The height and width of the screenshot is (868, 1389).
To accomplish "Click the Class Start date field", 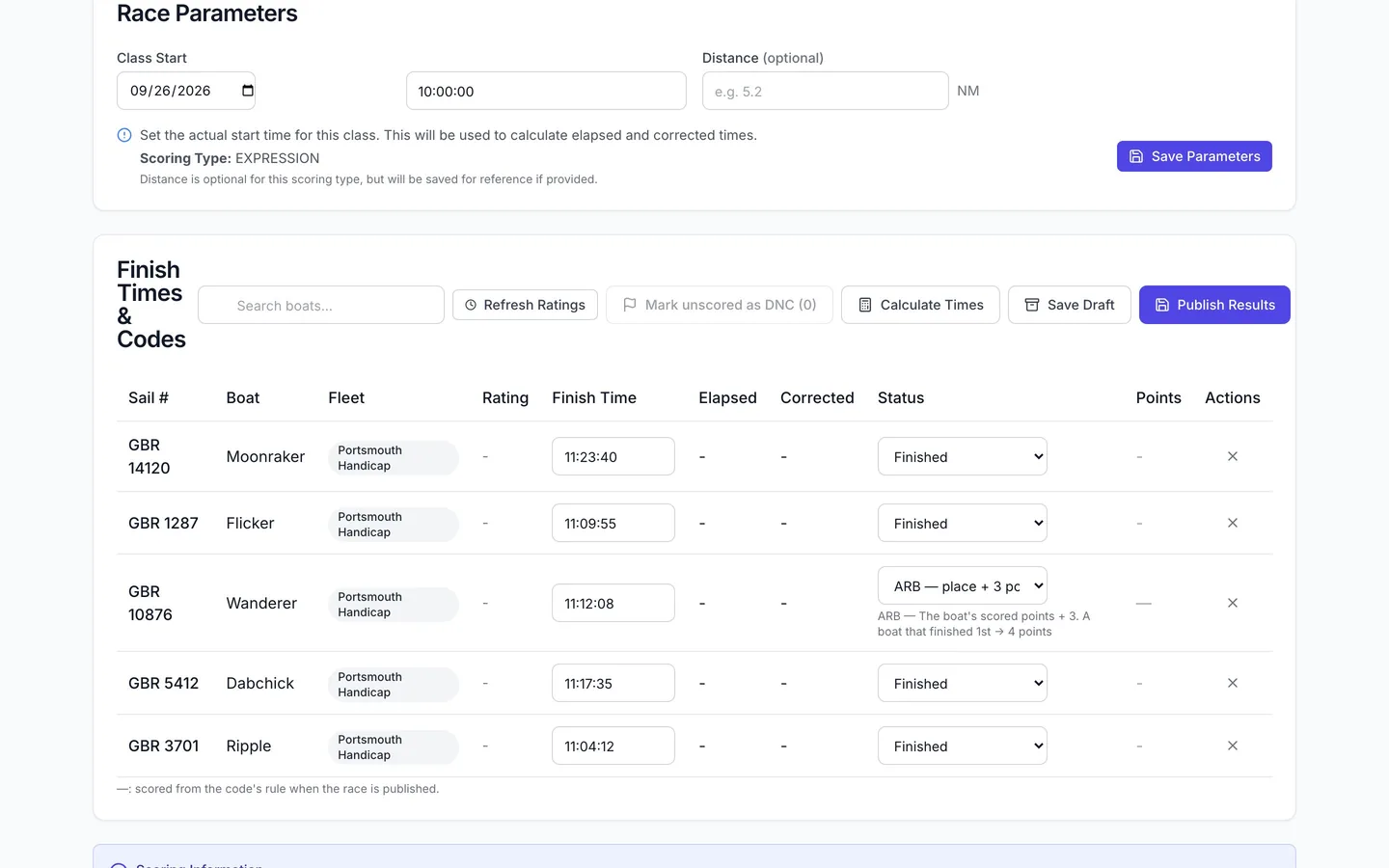I will tap(186, 91).
